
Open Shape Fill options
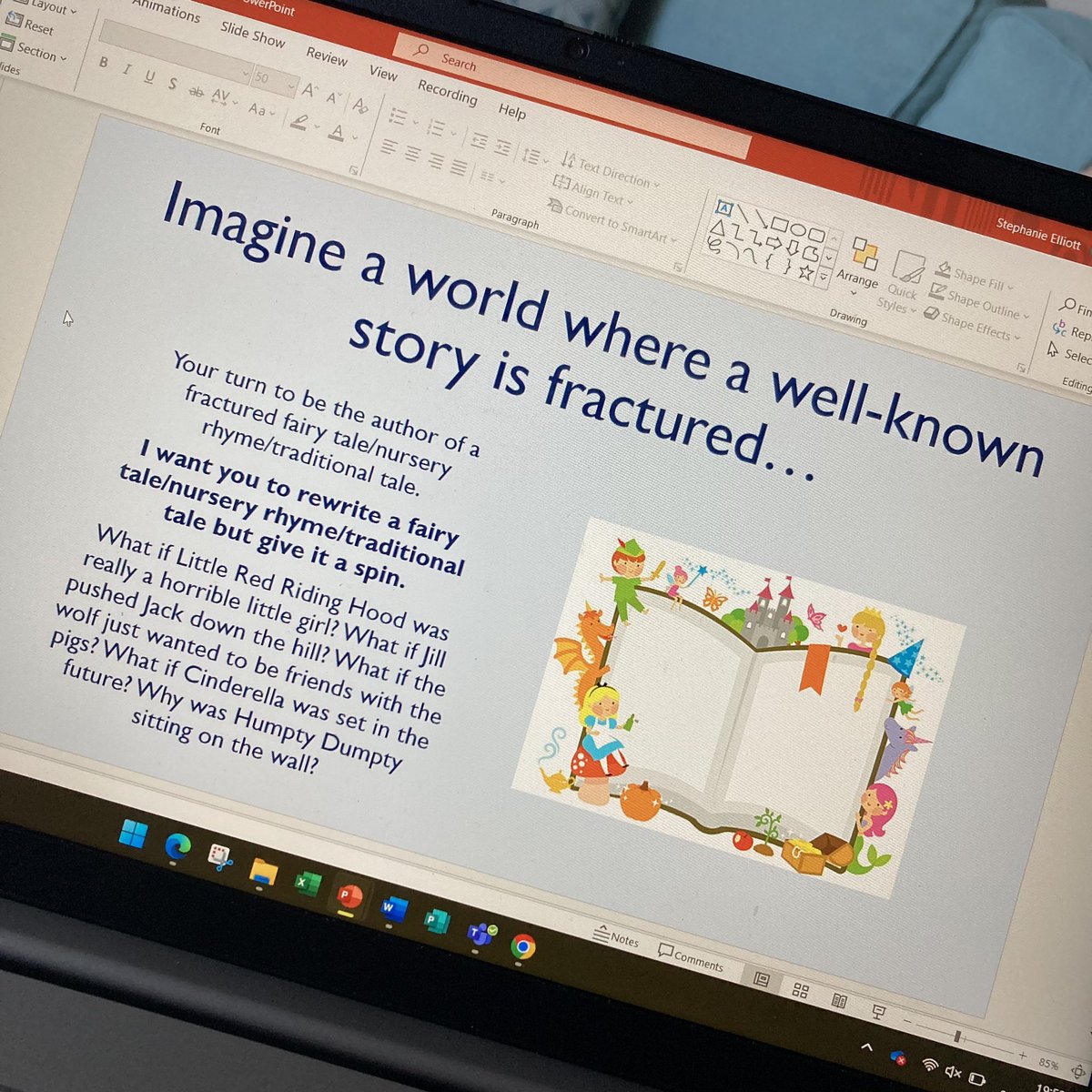[x=974, y=275]
